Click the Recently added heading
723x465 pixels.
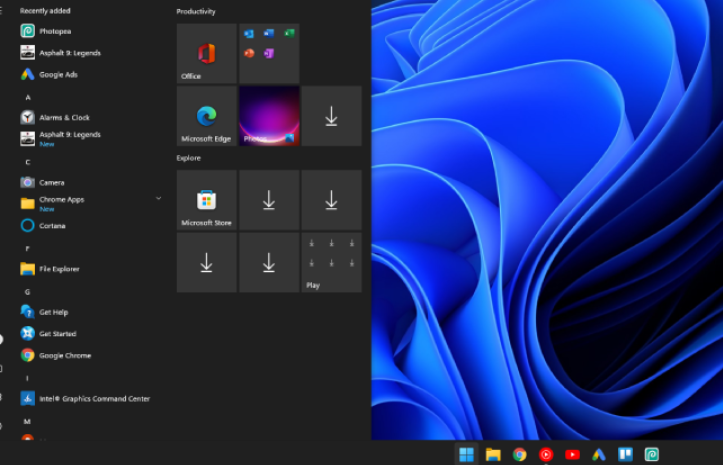[45, 11]
